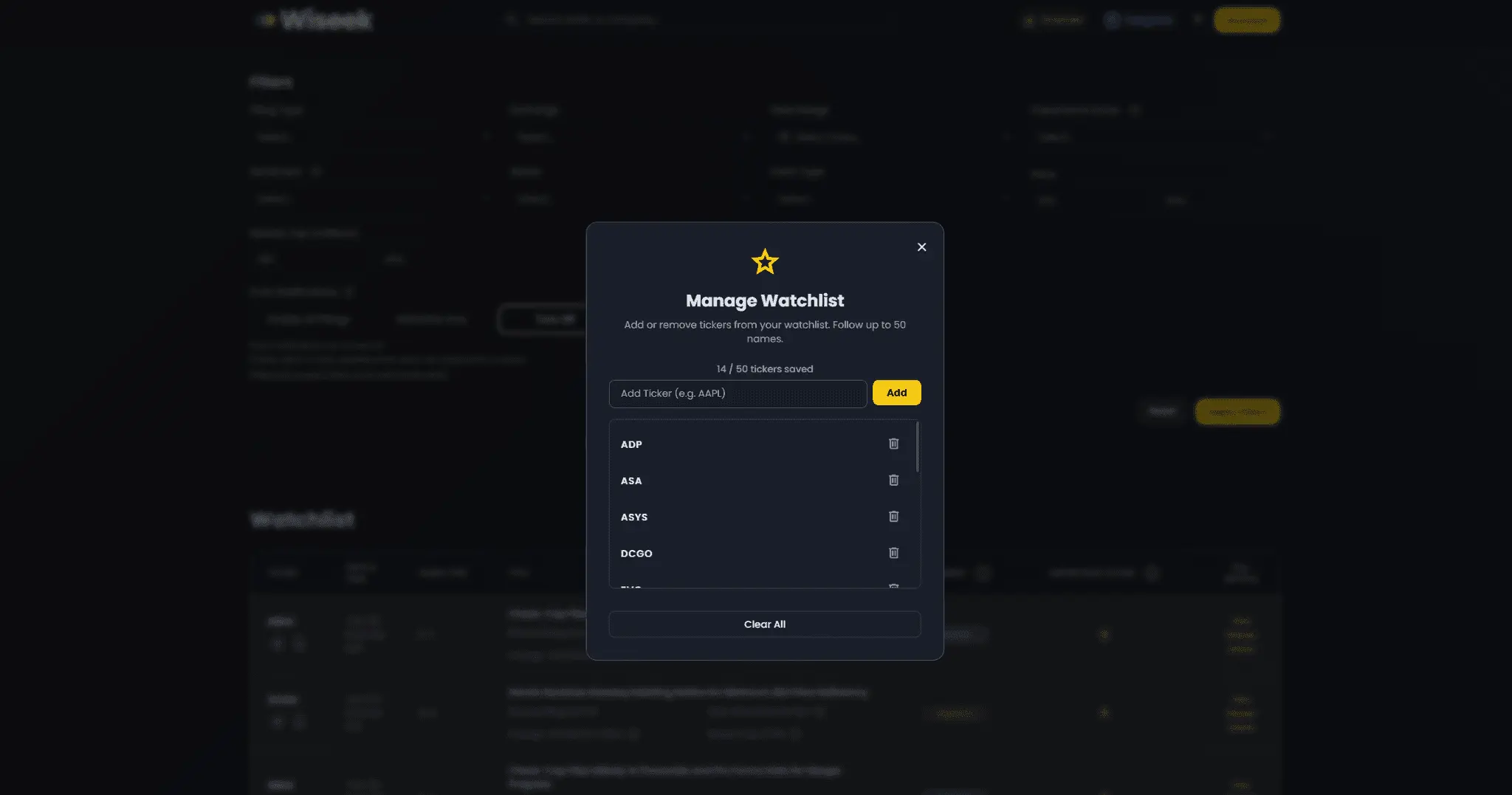Remove DCGO with its trash icon
The height and width of the screenshot is (795, 1512).
pyautogui.click(x=893, y=552)
